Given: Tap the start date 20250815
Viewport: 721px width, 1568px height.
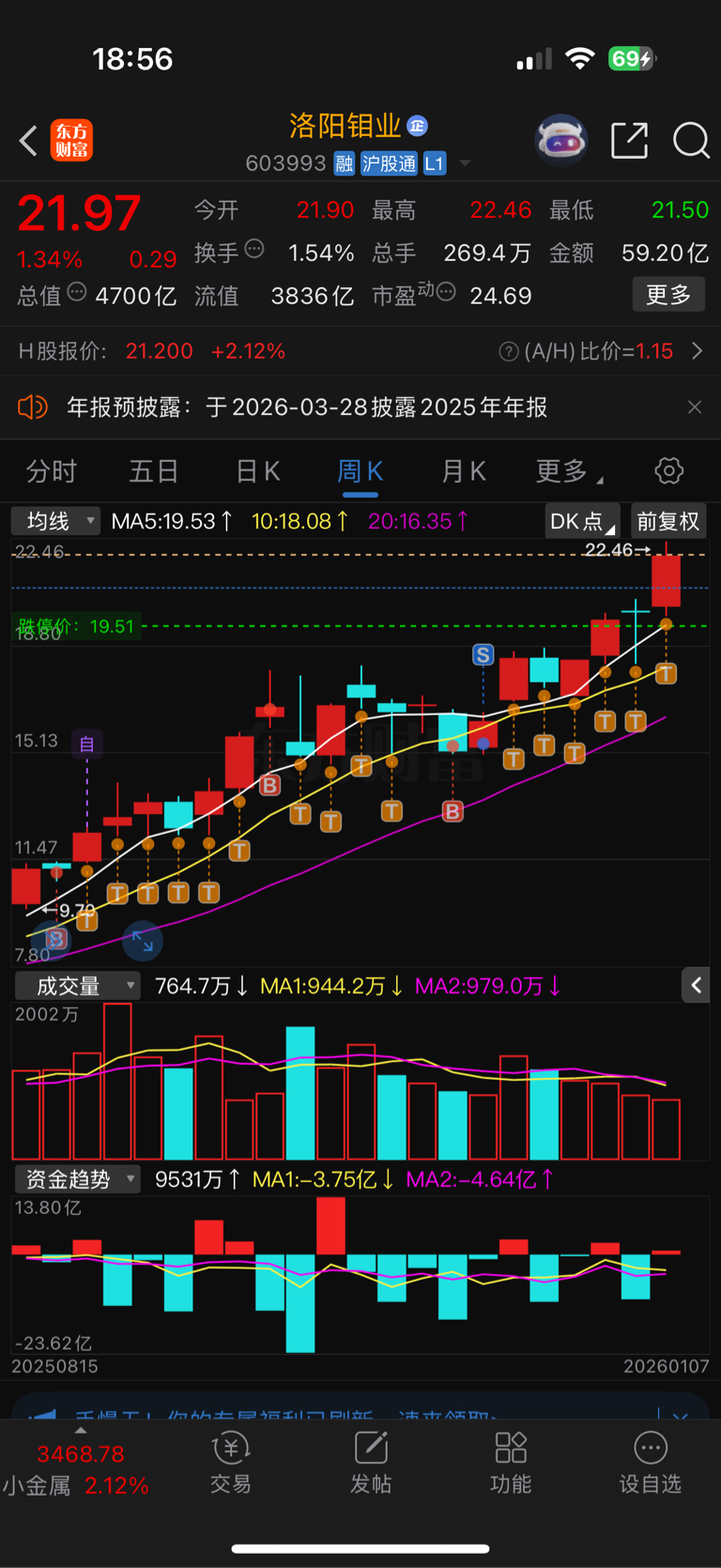Looking at the screenshot, I should [x=54, y=1366].
